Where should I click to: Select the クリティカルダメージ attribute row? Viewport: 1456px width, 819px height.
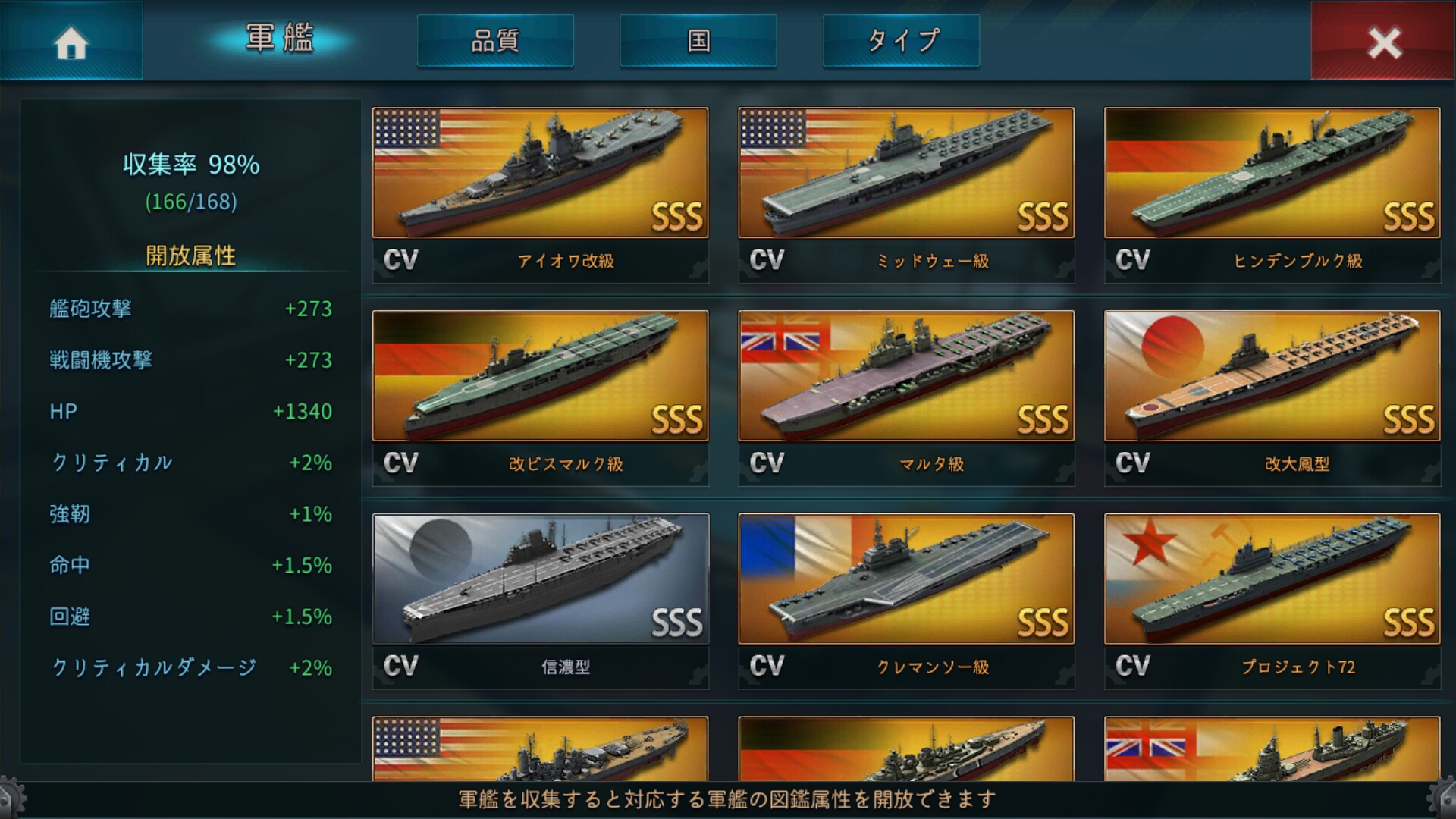coord(191,667)
